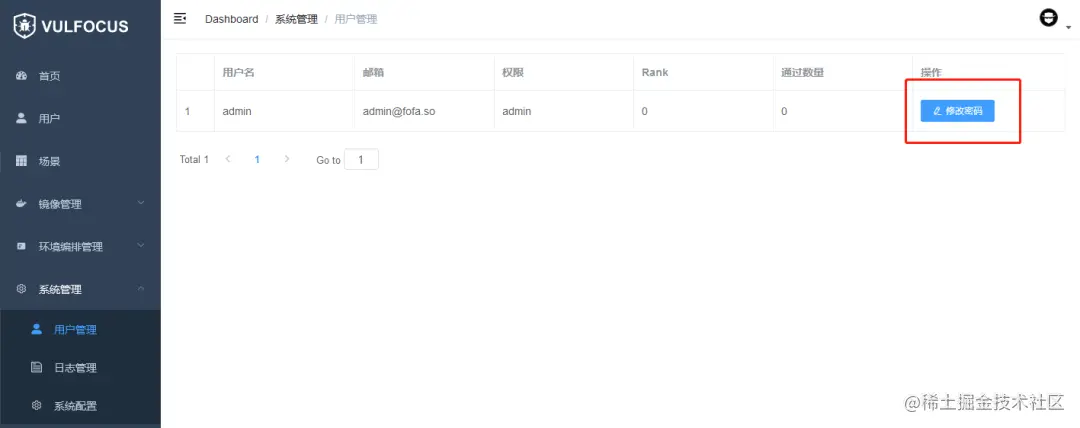
Task: Click the 镜像管理 docker icon in the sidebar
Action: tap(21, 204)
